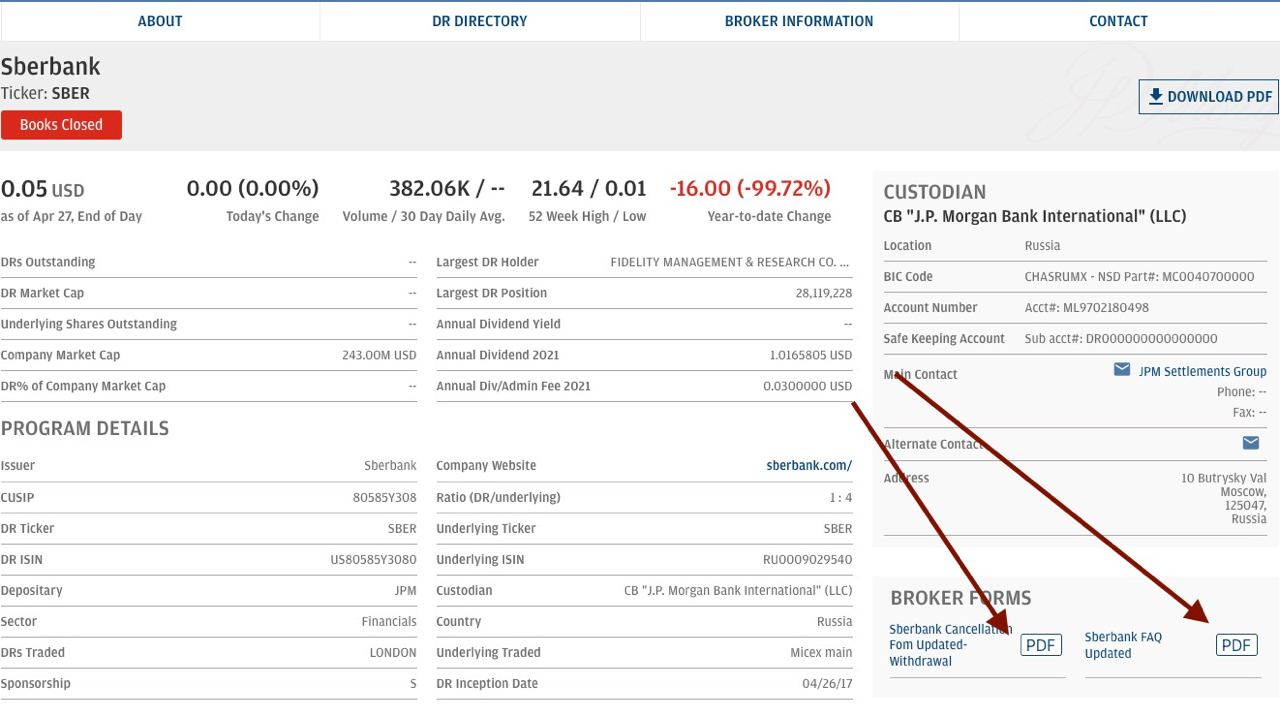Select the CUSIP value 80585Y308

[x=384, y=498]
